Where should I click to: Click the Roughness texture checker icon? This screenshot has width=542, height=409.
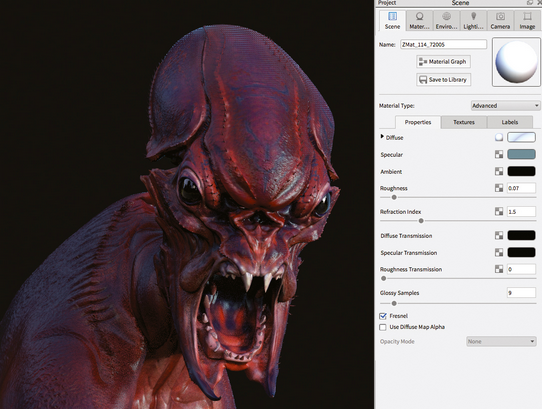pos(499,188)
